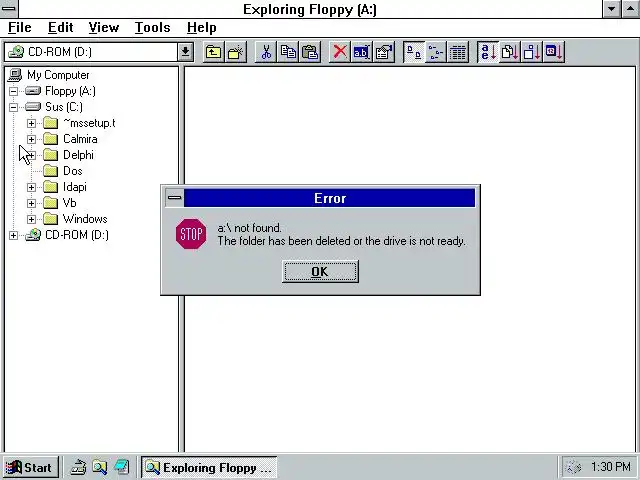Image resolution: width=640 pixels, height=480 pixels.
Task: Select Floppy (A:) in the tree
Action: coord(70,91)
